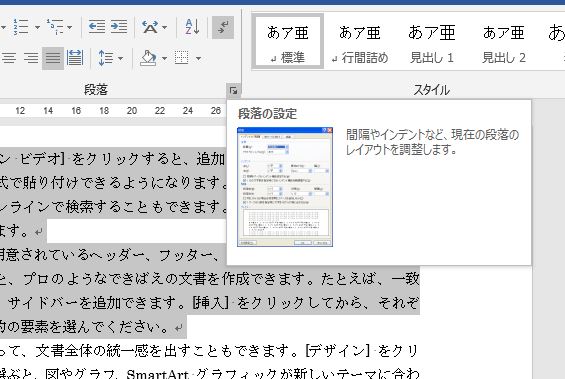Click ruler mark 20
Screen dimensions: 565x379
tap(132, 111)
